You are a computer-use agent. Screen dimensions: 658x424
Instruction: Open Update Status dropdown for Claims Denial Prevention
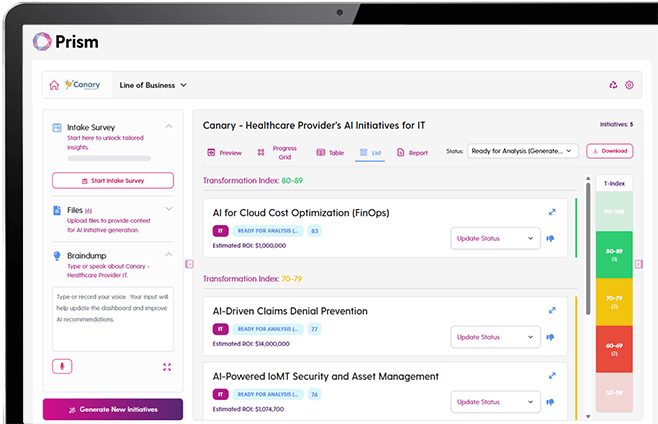point(495,337)
